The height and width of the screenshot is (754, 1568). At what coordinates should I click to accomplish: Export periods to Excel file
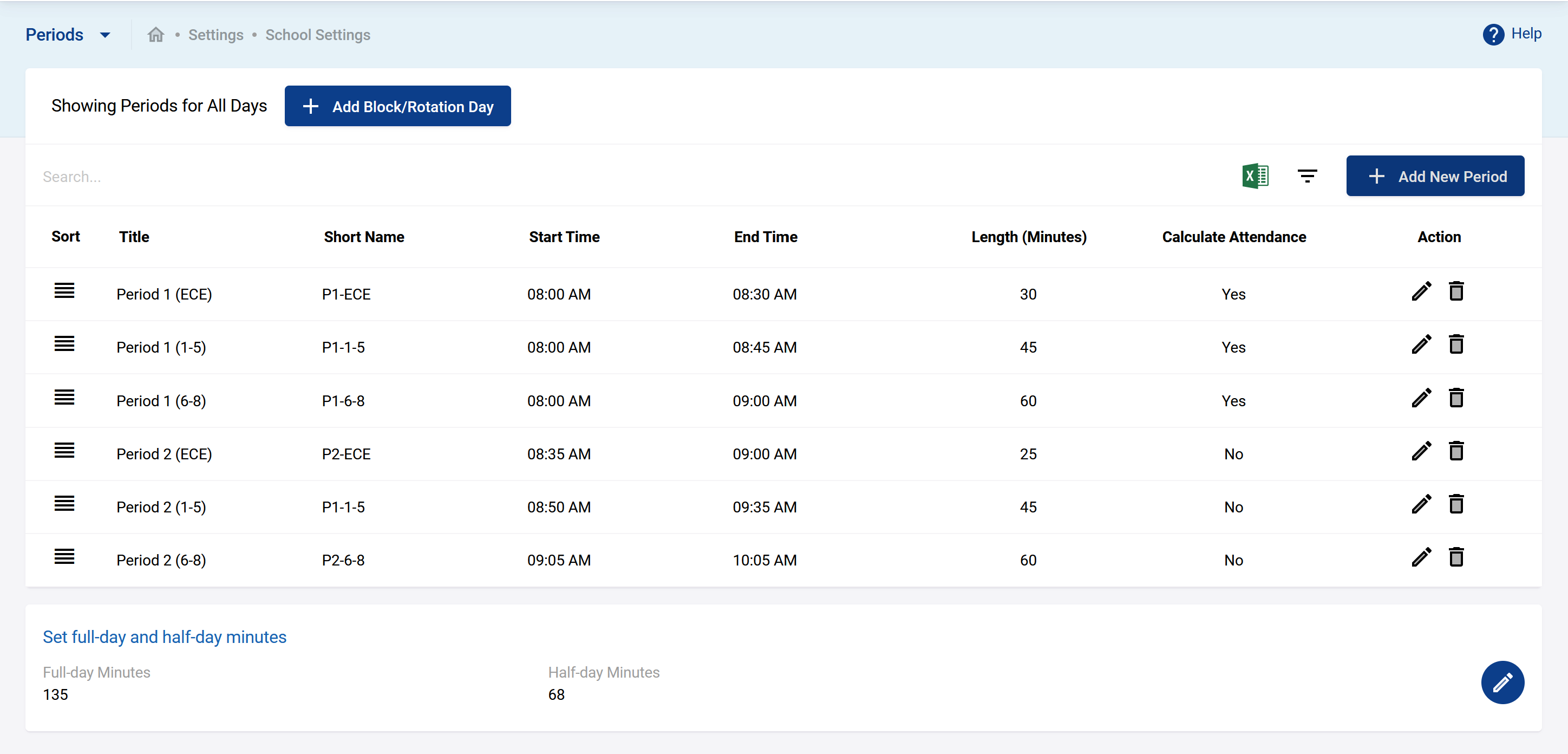[1255, 176]
